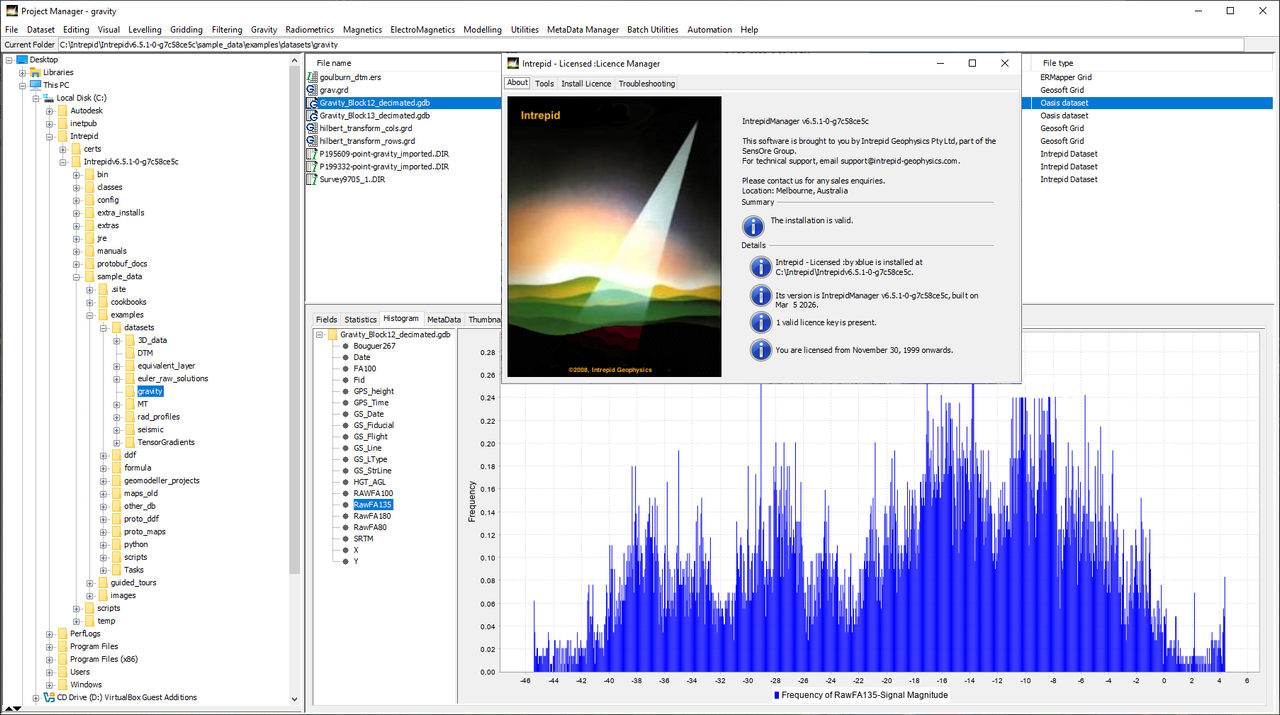Screen dimensions: 1280x715
Task: Click the Survey9705_1..DIR dataset icon
Action: (x=312, y=180)
